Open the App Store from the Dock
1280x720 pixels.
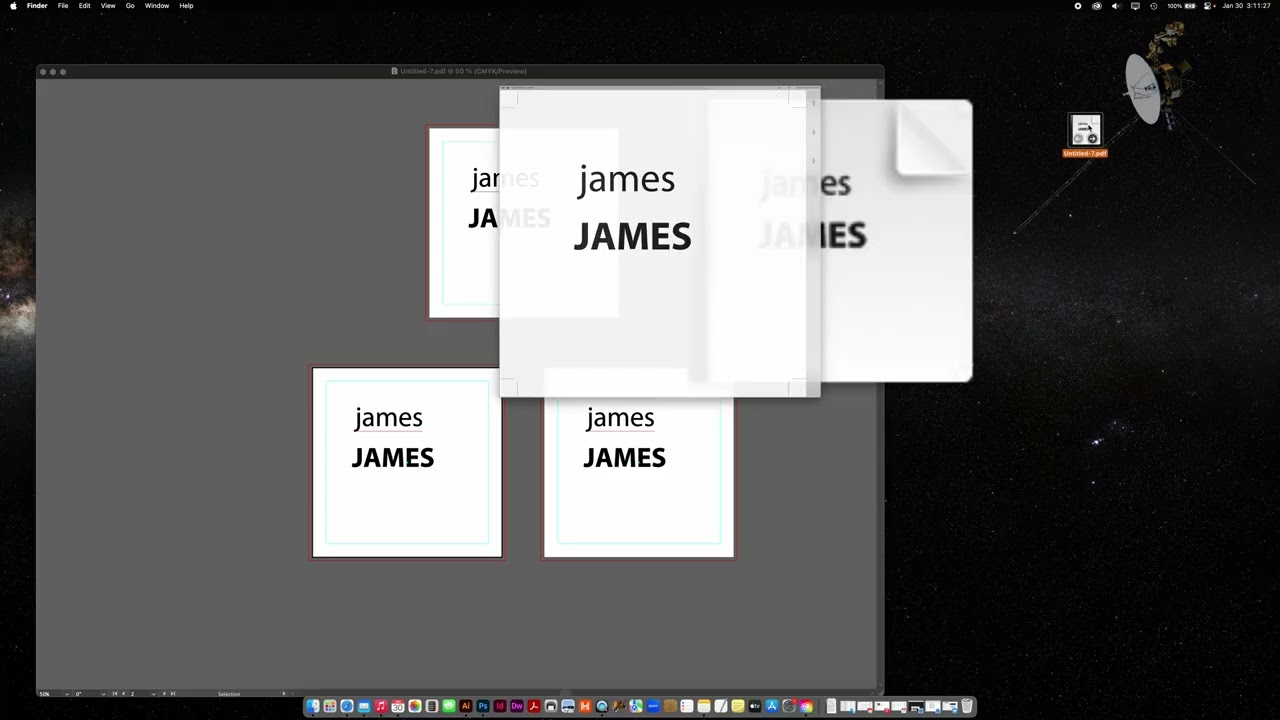(772, 707)
